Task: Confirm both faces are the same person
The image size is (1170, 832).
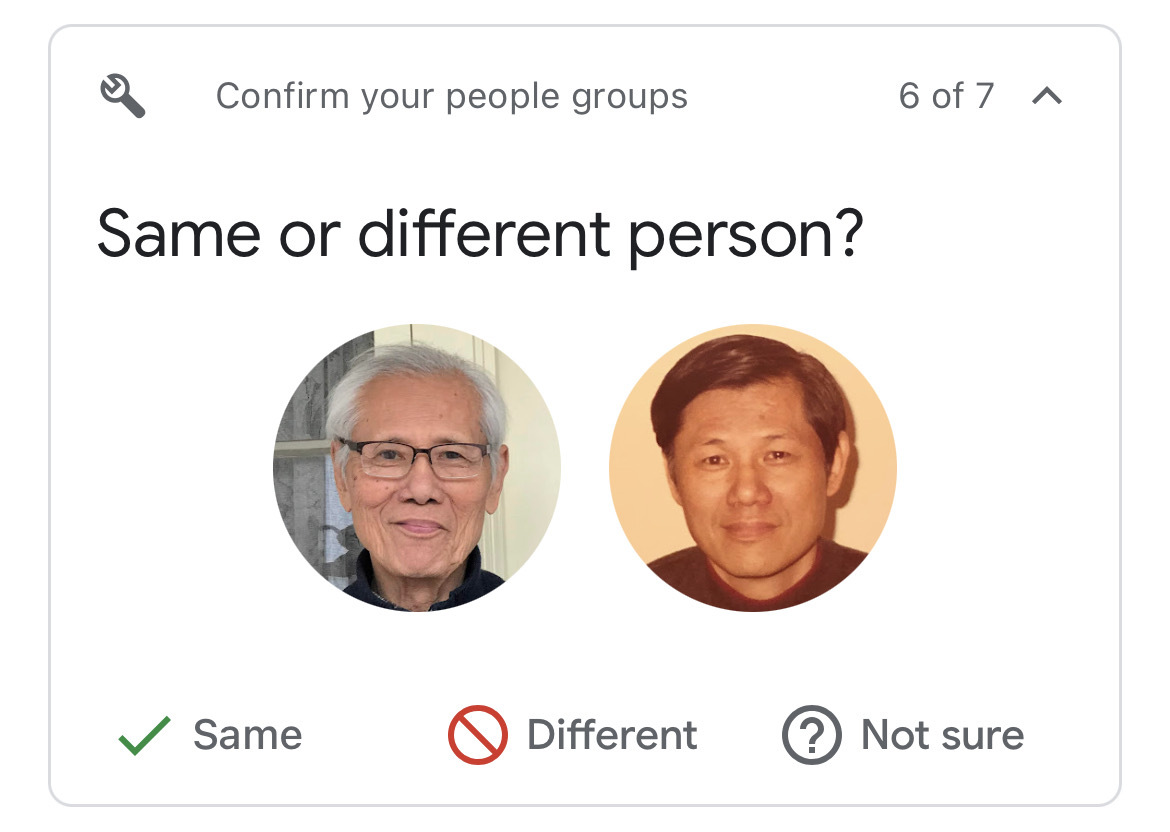Action: [210, 735]
